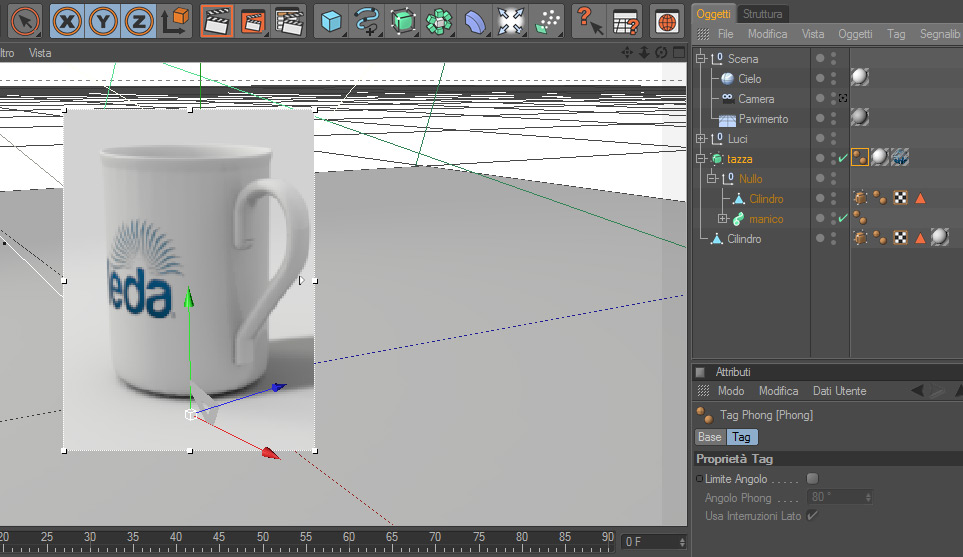Image resolution: width=963 pixels, height=557 pixels.
Task: Disable the tazza generator green checkmark
Action: (843, 158)
